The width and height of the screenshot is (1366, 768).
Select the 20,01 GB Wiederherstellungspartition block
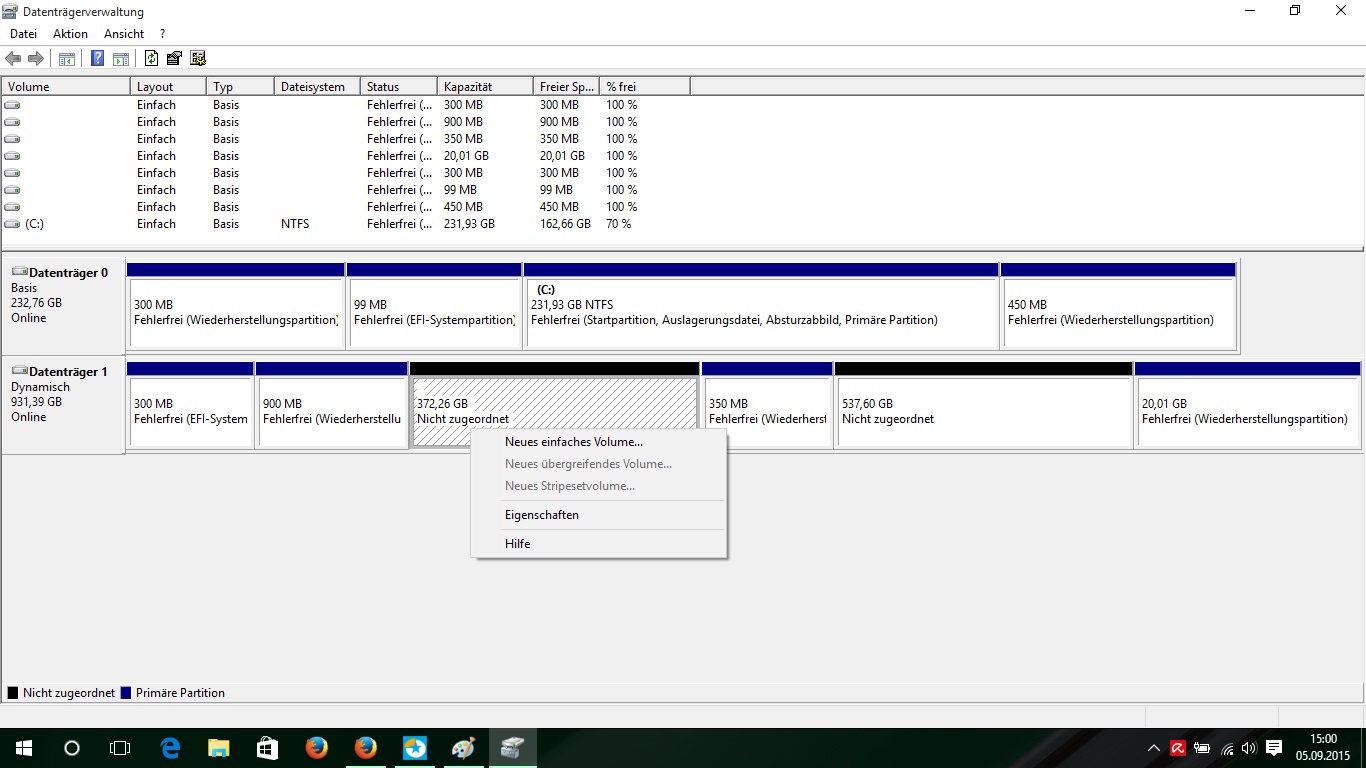click(1247, 404)
